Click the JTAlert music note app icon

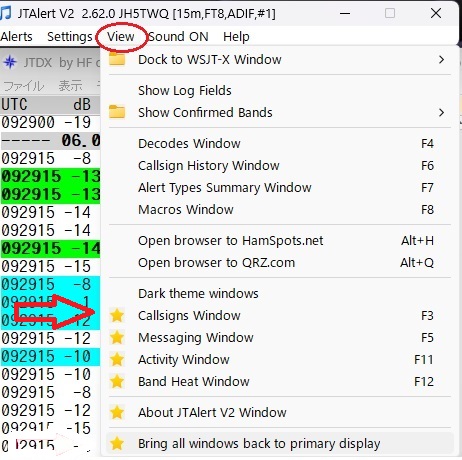tap(6, 13)
